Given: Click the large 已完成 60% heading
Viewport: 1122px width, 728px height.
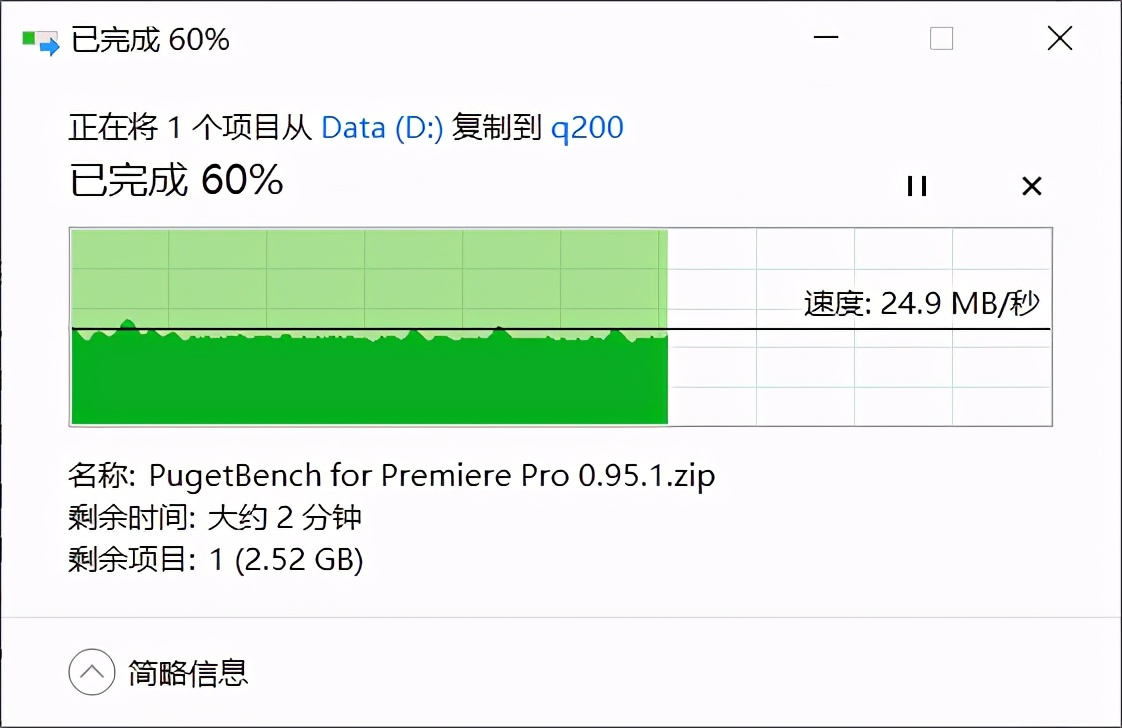Looking at the screenshot, I should pyautogui.click(x=176, y=181).
